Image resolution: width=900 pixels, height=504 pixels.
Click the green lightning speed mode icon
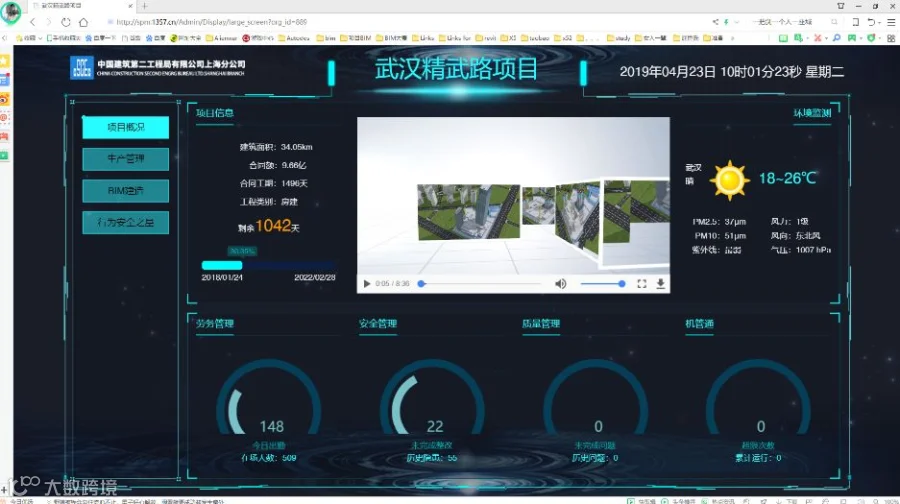tap(726, 22)
